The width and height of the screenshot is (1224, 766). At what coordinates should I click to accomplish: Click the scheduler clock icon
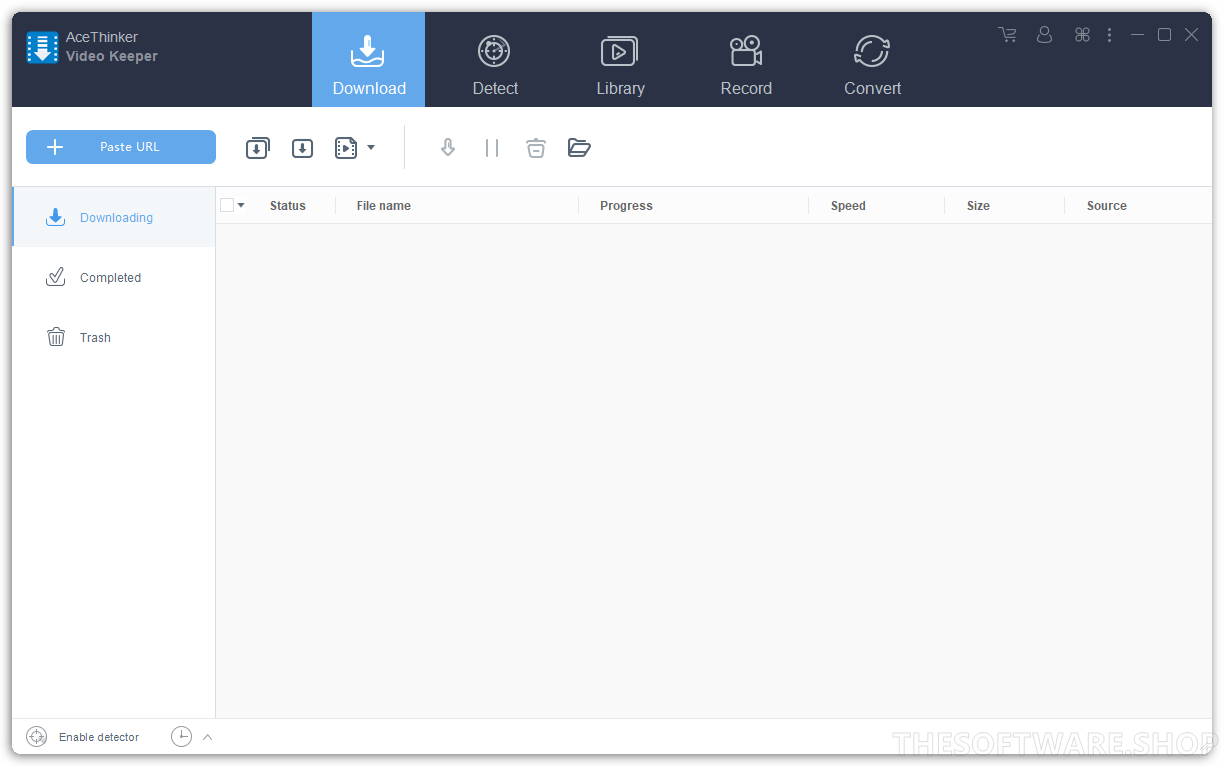click(181, 737)
